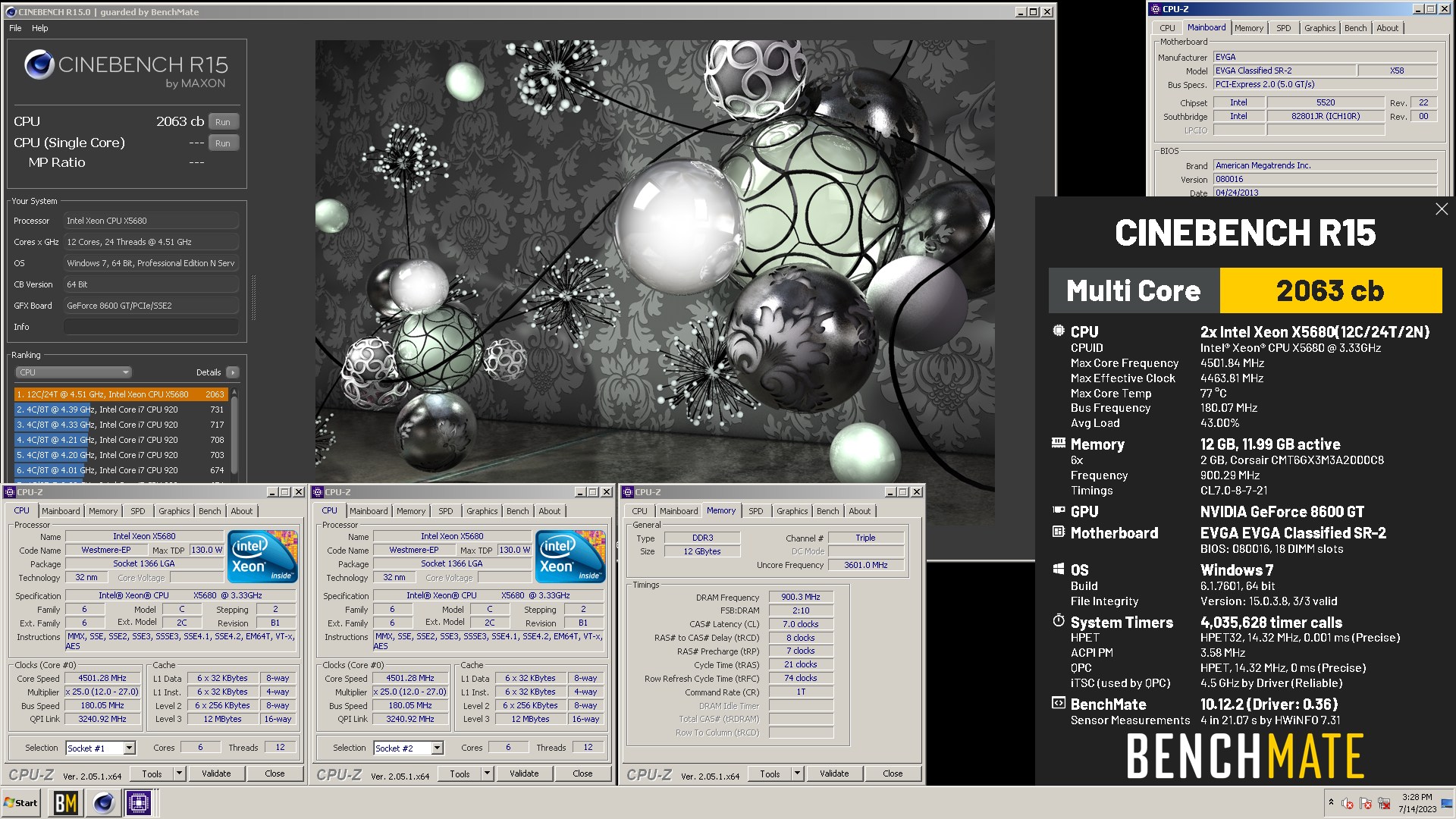Viewport: 1456px width, 819px height.
Task: Switch to Bench tab in Memory CPU-Z window
Action: click(x=828, y=511)
